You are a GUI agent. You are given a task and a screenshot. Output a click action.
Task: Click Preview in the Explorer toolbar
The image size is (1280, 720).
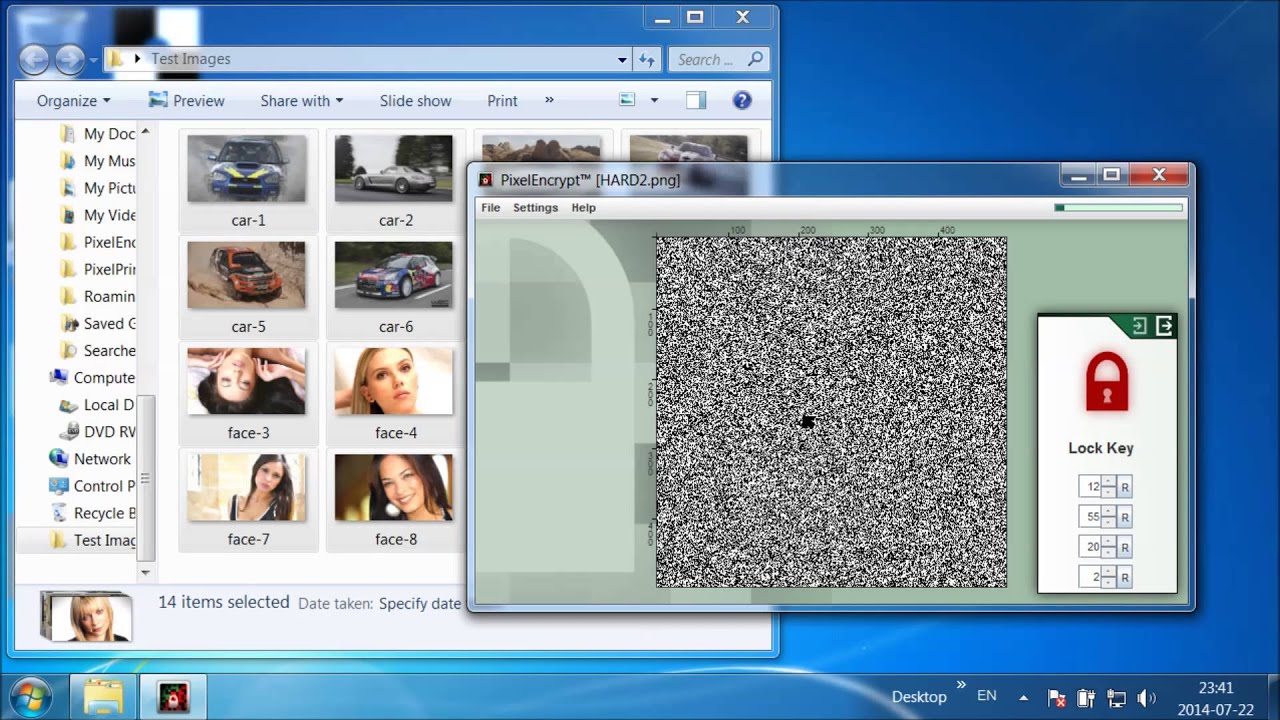point(186,101)
